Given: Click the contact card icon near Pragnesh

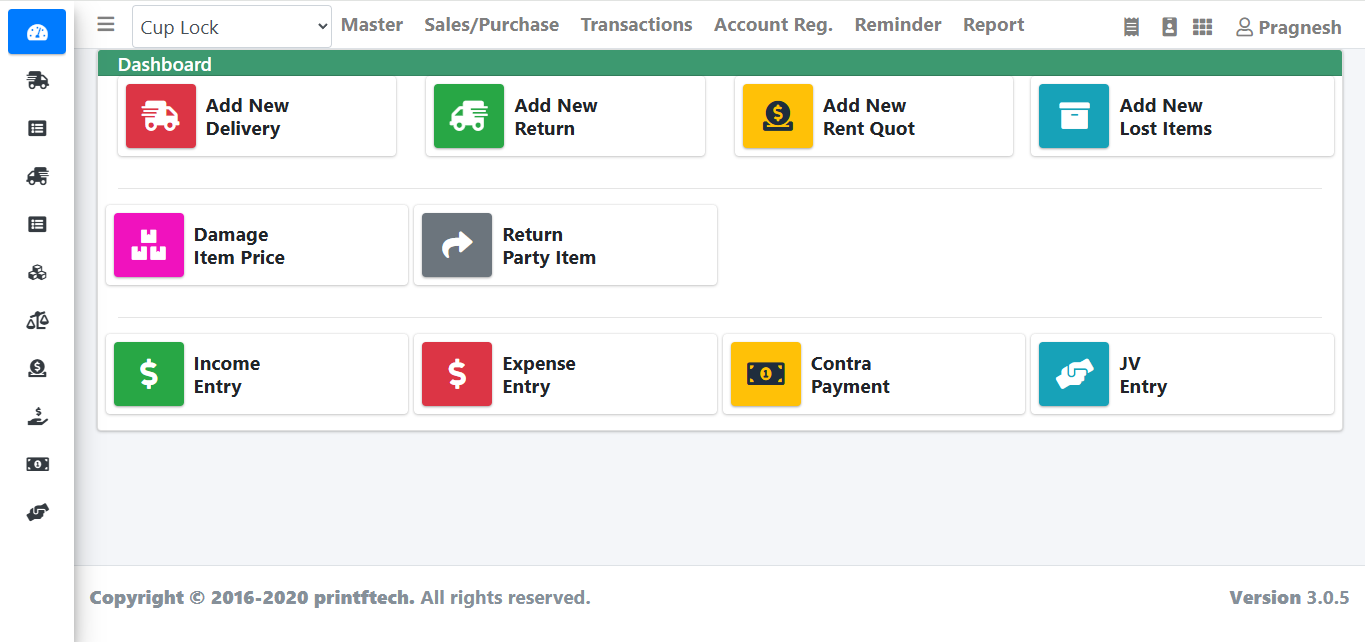Looking at the screenshot, I should (x=1169, y=26).
